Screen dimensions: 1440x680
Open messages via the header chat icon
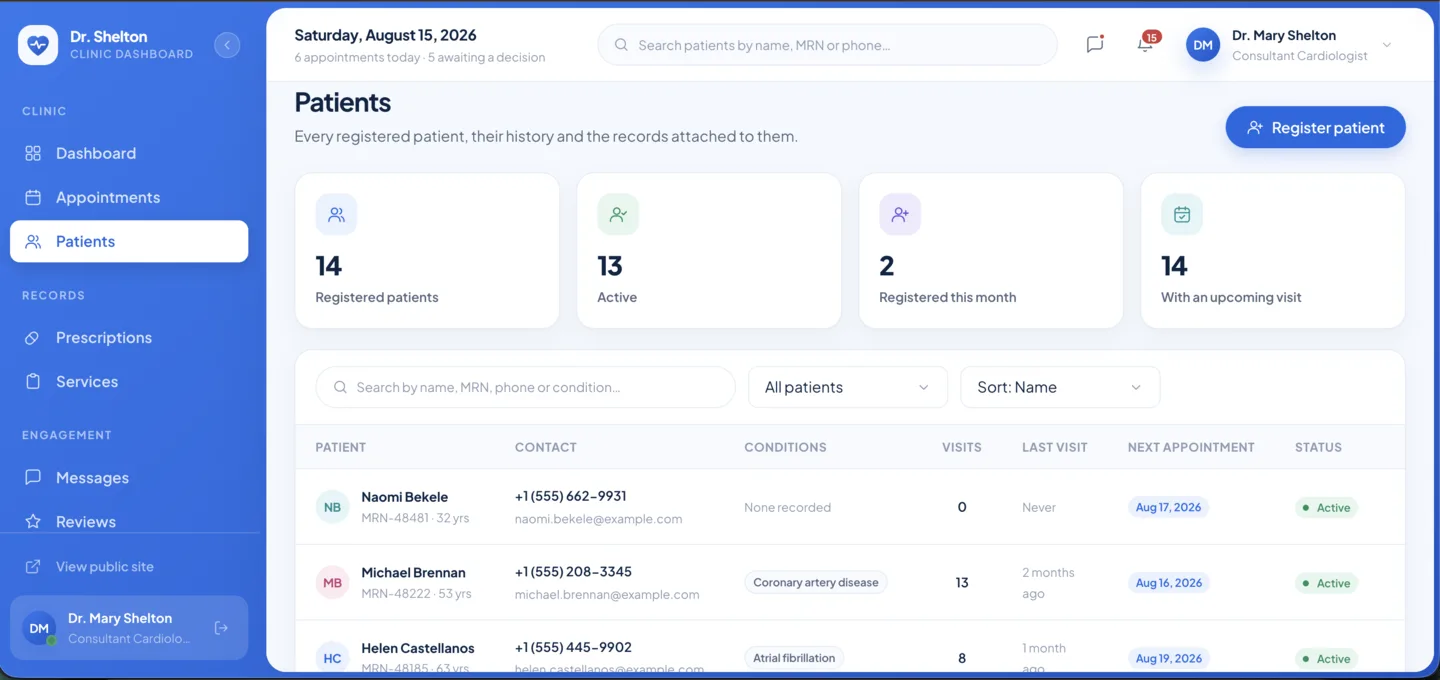point(1095,45)
